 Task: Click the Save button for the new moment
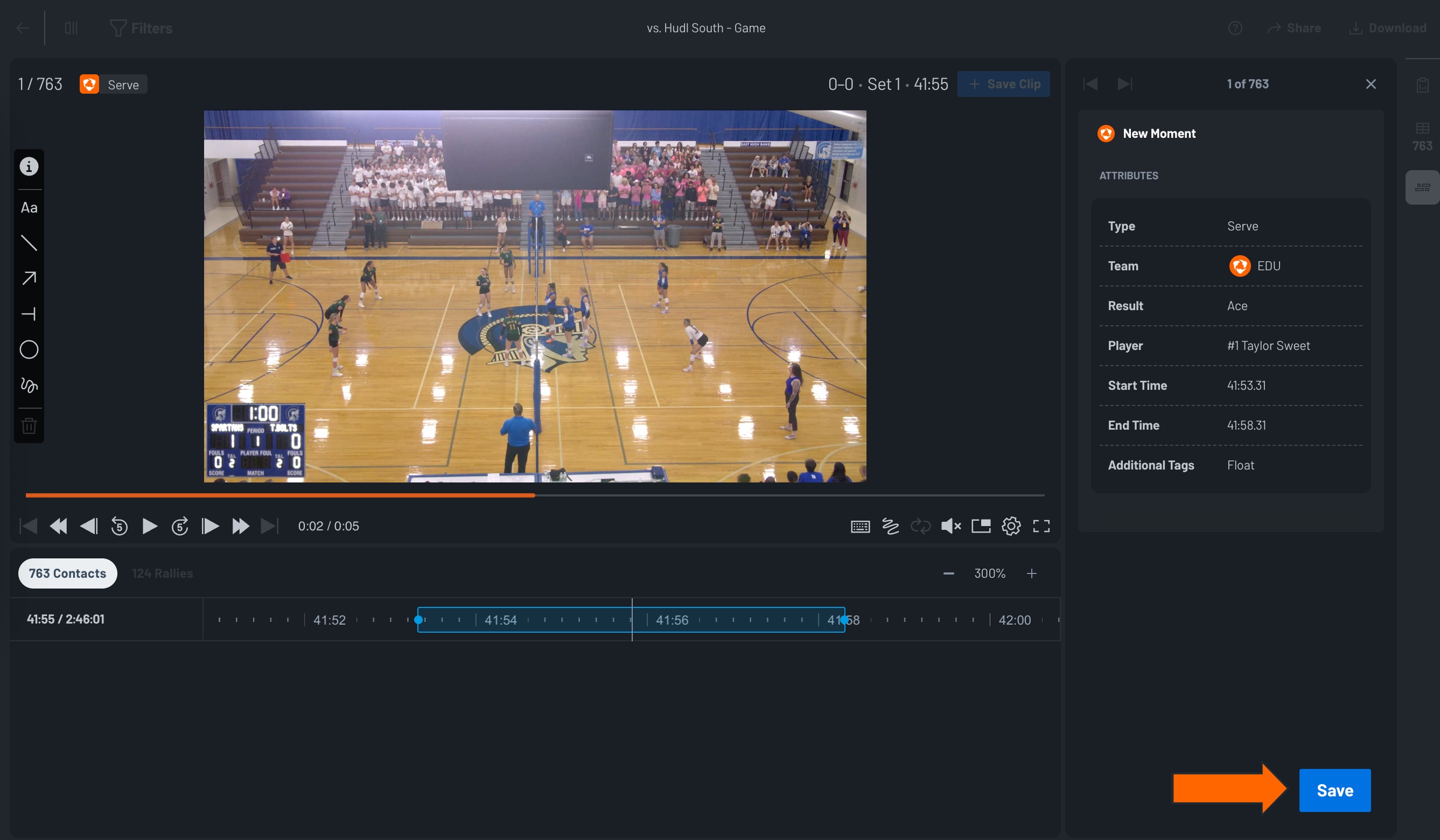point(1335,790)
